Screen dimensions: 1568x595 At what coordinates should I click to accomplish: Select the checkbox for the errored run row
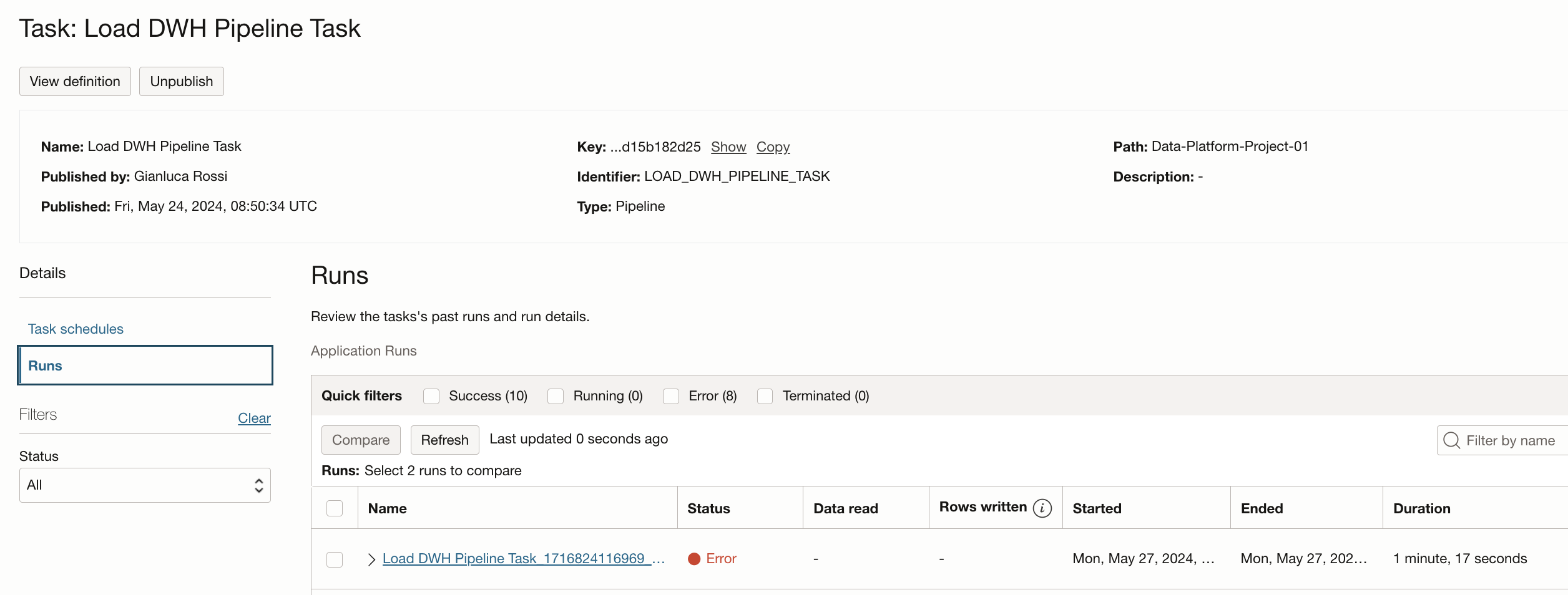click(x=335, y=559)
